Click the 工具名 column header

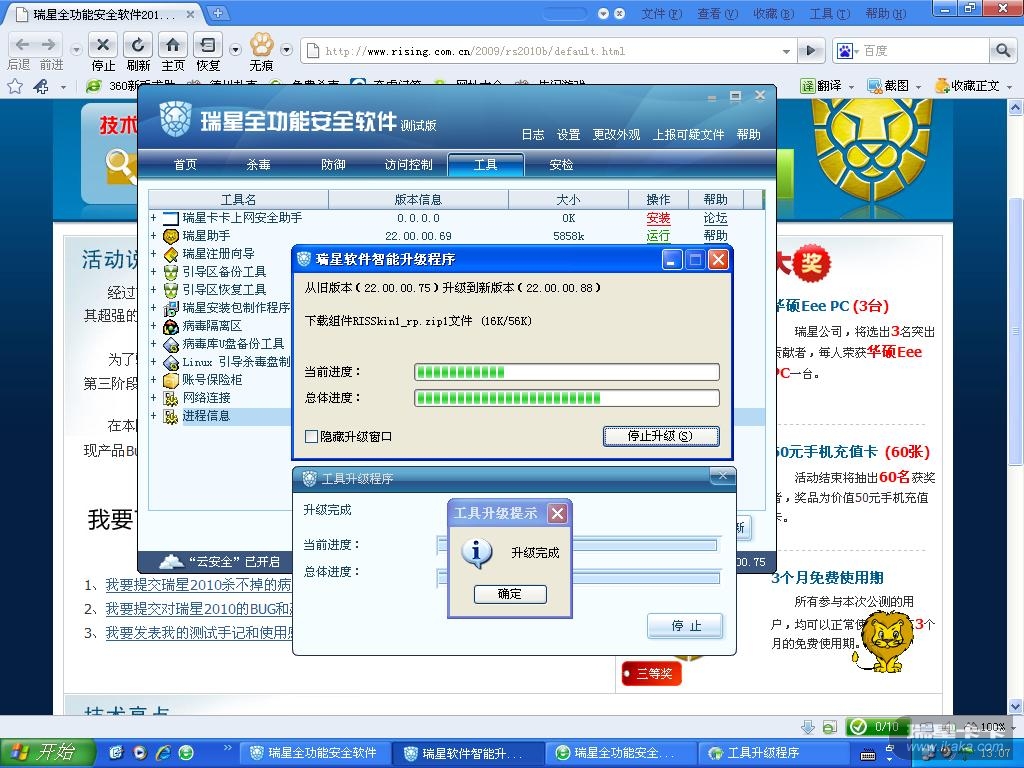[x=238, y=199]
